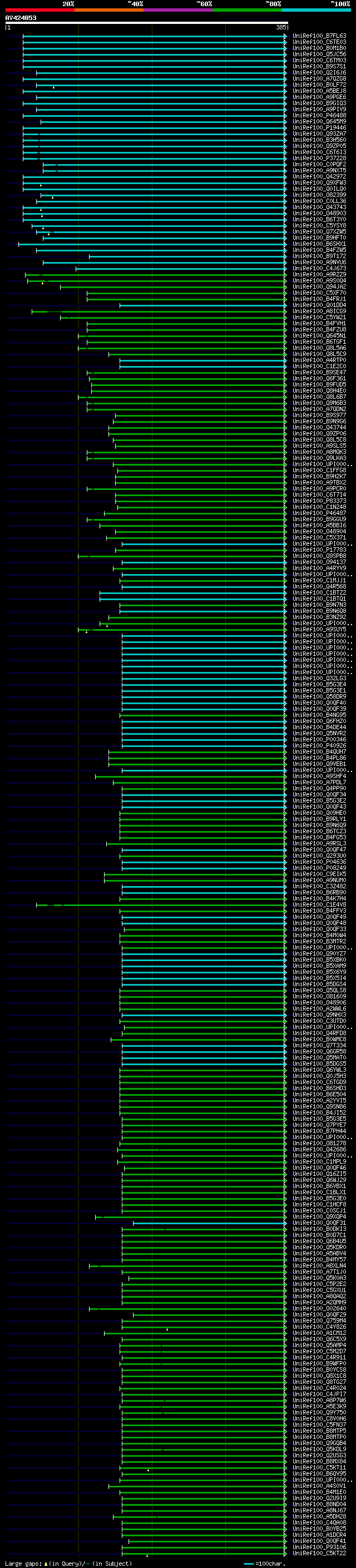The height and width of the screenshot is (1568, 356).
Task: Select the hit label UniRef100_P19446
Action: (319, 127)
